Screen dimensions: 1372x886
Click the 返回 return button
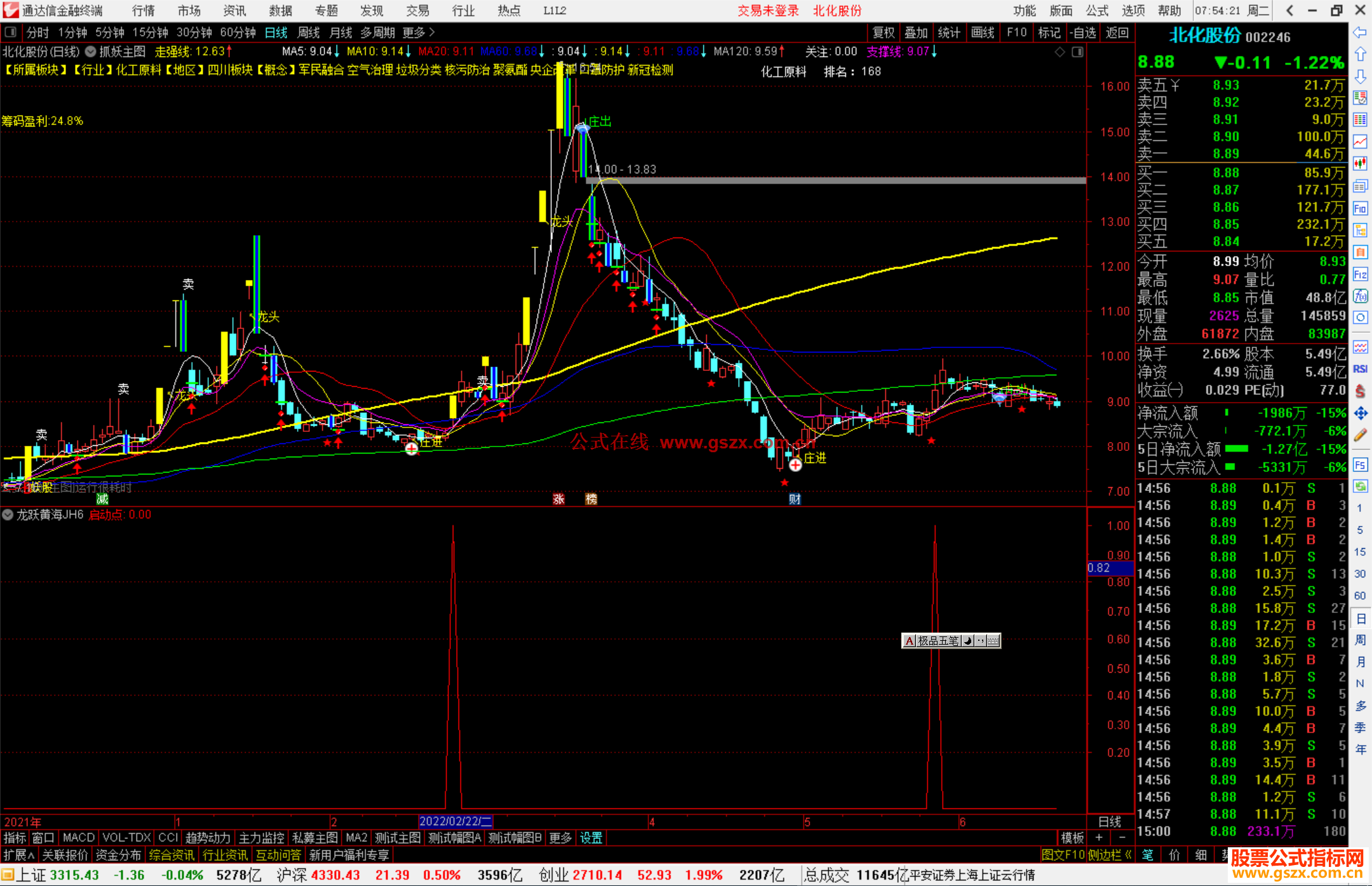coord(1117,32)
